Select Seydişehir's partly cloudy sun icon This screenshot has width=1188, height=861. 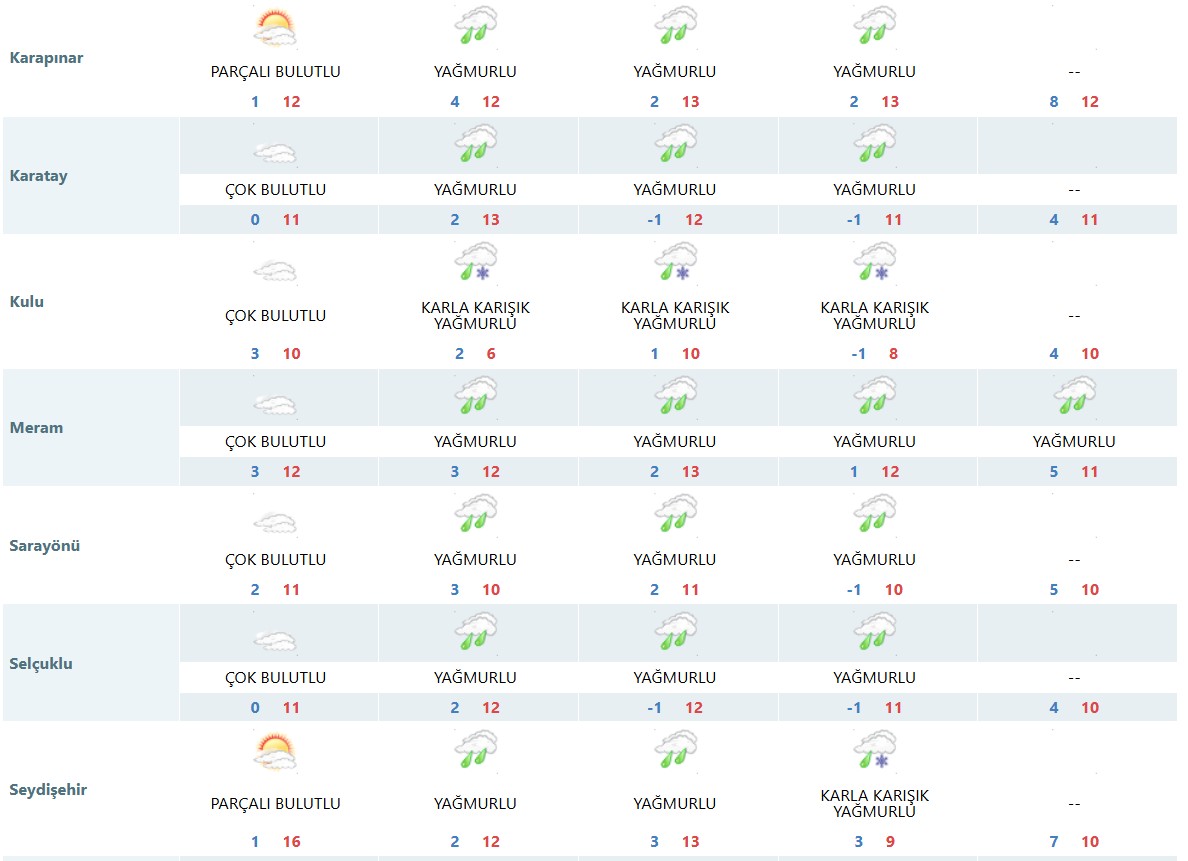(275, 752)
